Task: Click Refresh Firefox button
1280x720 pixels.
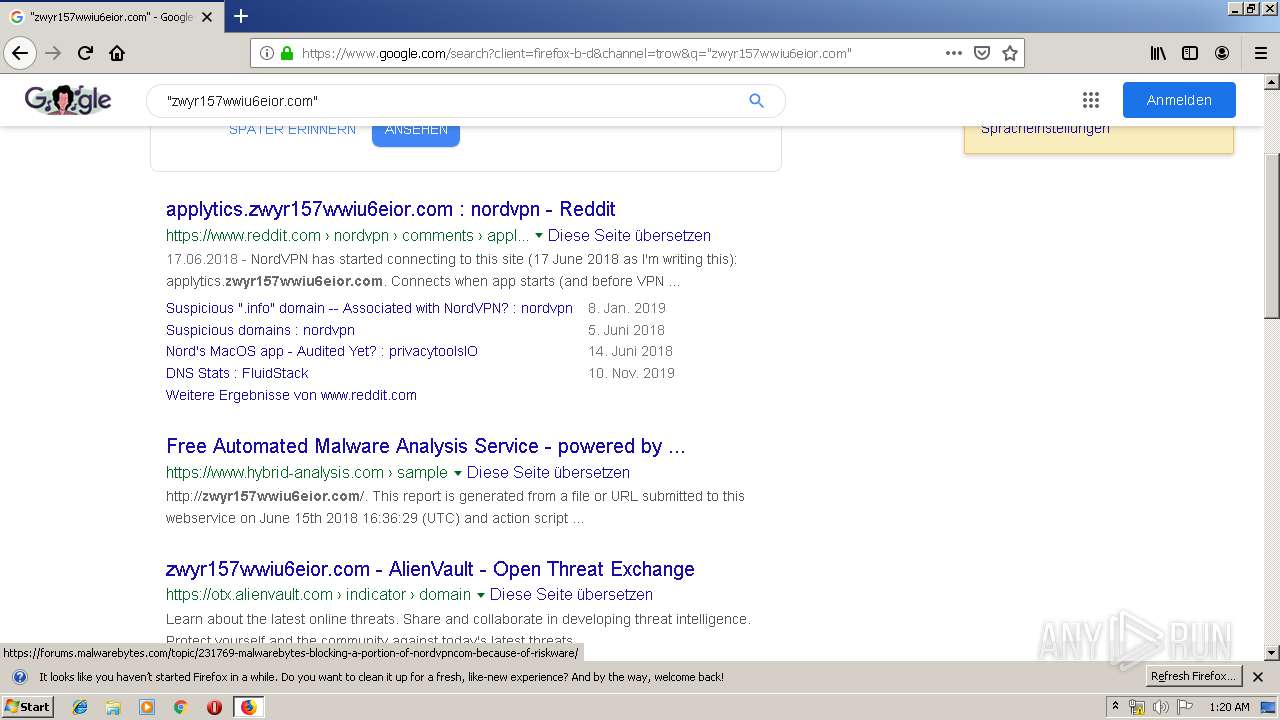Action: click(1194, 677)
